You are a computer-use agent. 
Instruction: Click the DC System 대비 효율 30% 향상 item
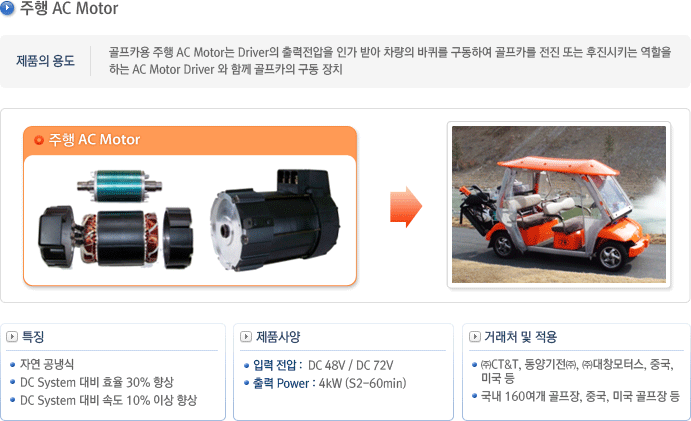point(97,382)
